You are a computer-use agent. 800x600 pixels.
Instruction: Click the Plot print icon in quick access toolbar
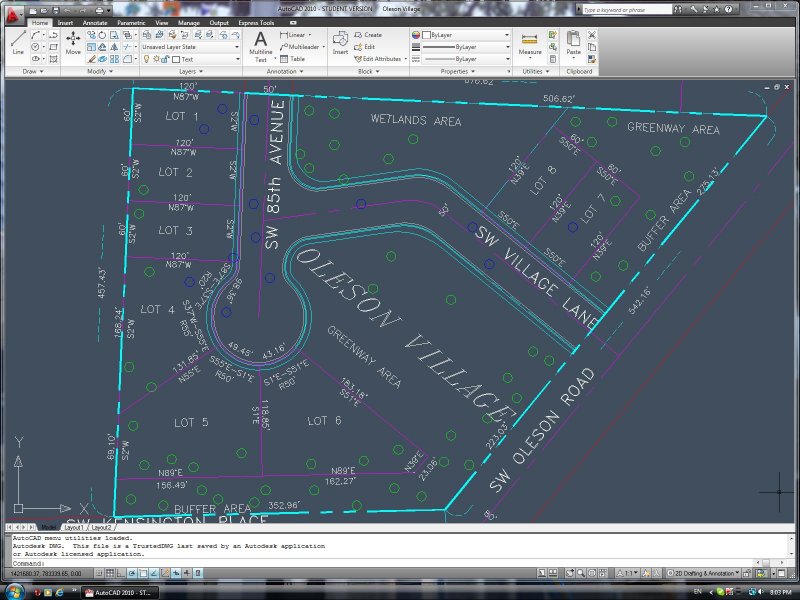click(x=99, y=10)
